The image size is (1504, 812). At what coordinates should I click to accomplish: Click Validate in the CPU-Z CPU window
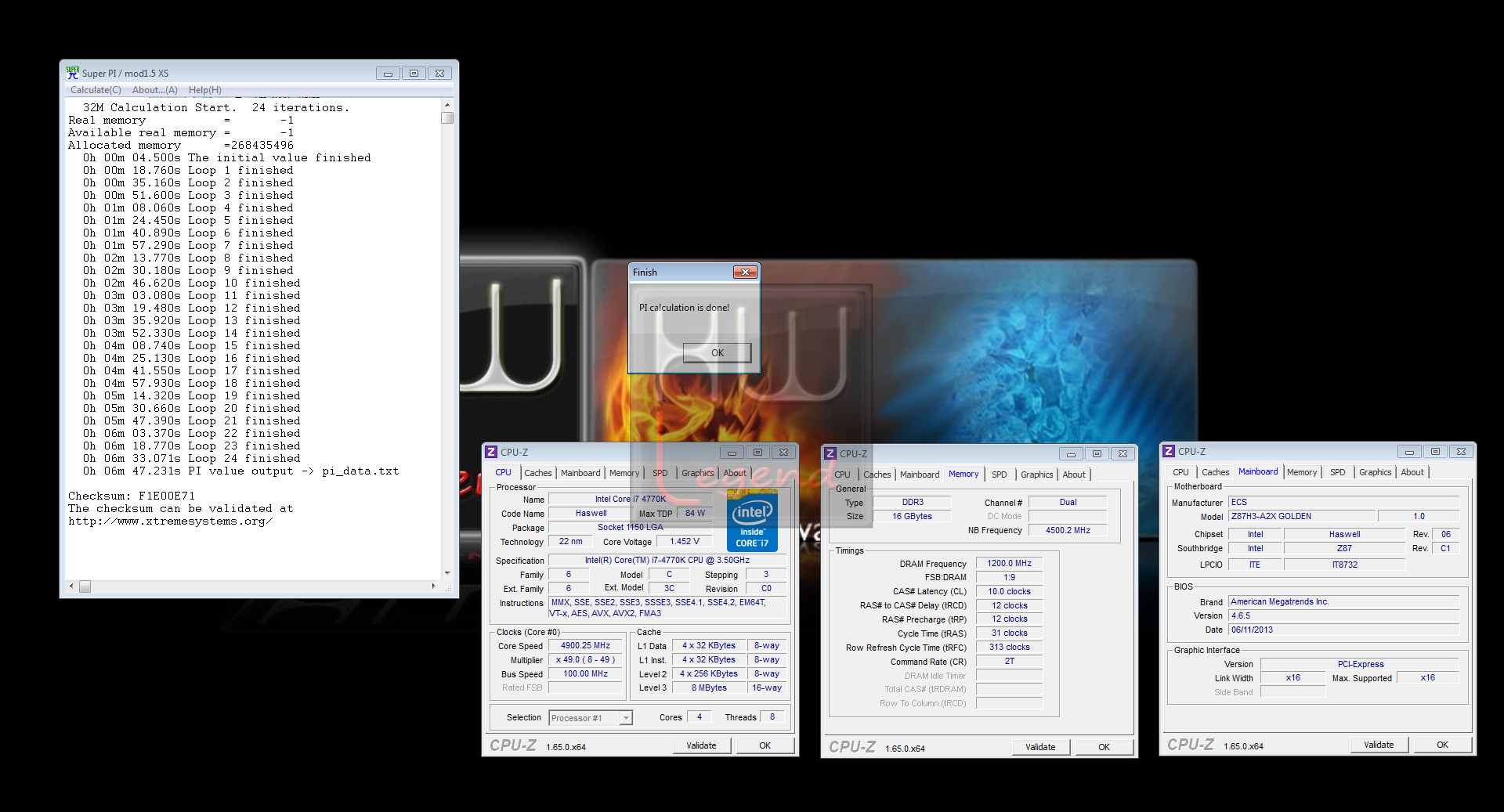click(701, 745)
